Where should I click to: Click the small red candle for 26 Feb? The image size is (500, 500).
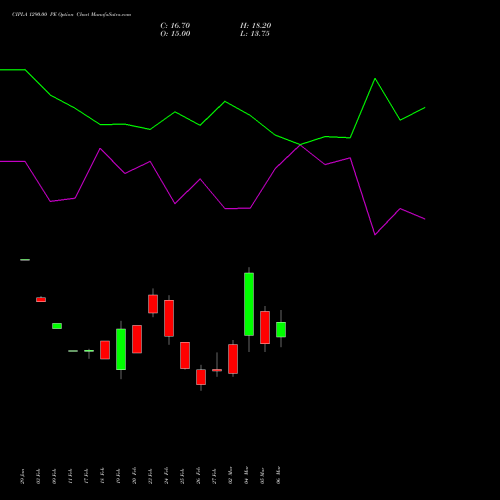201,377
